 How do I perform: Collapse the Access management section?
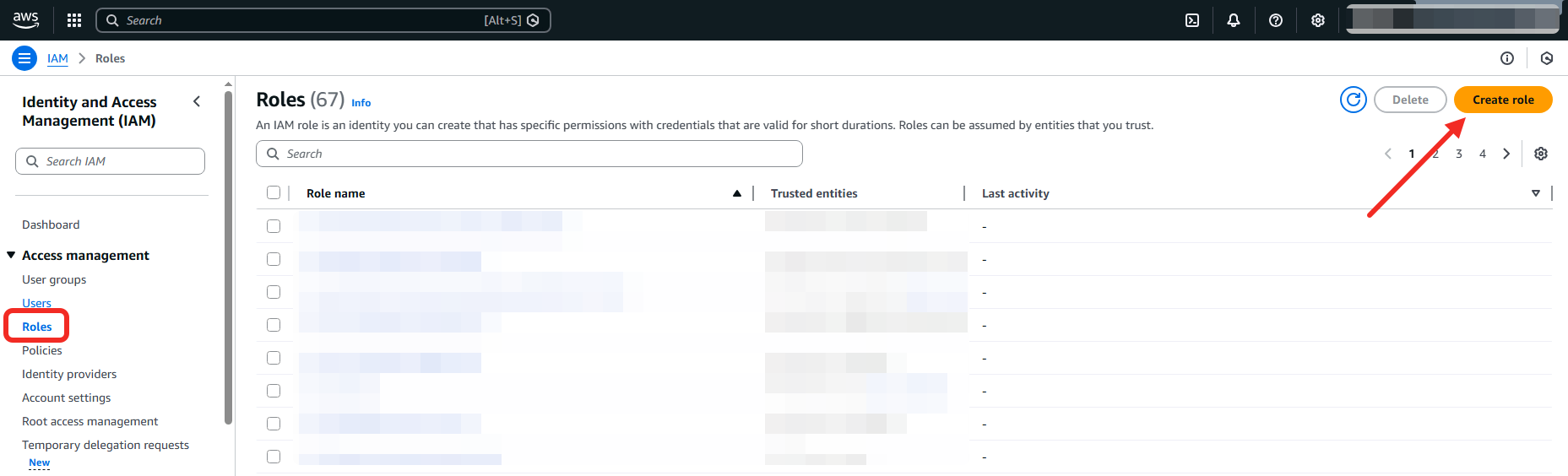(x=11, y=255)
